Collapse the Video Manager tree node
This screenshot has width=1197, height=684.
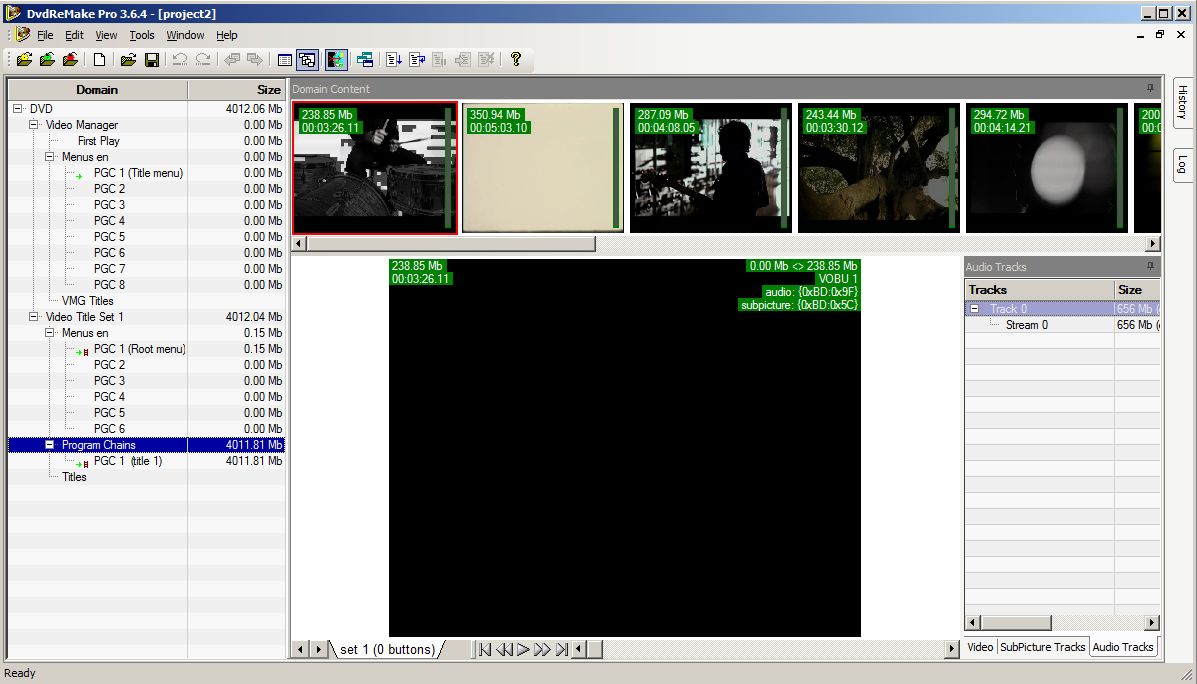tap(34, 125)
